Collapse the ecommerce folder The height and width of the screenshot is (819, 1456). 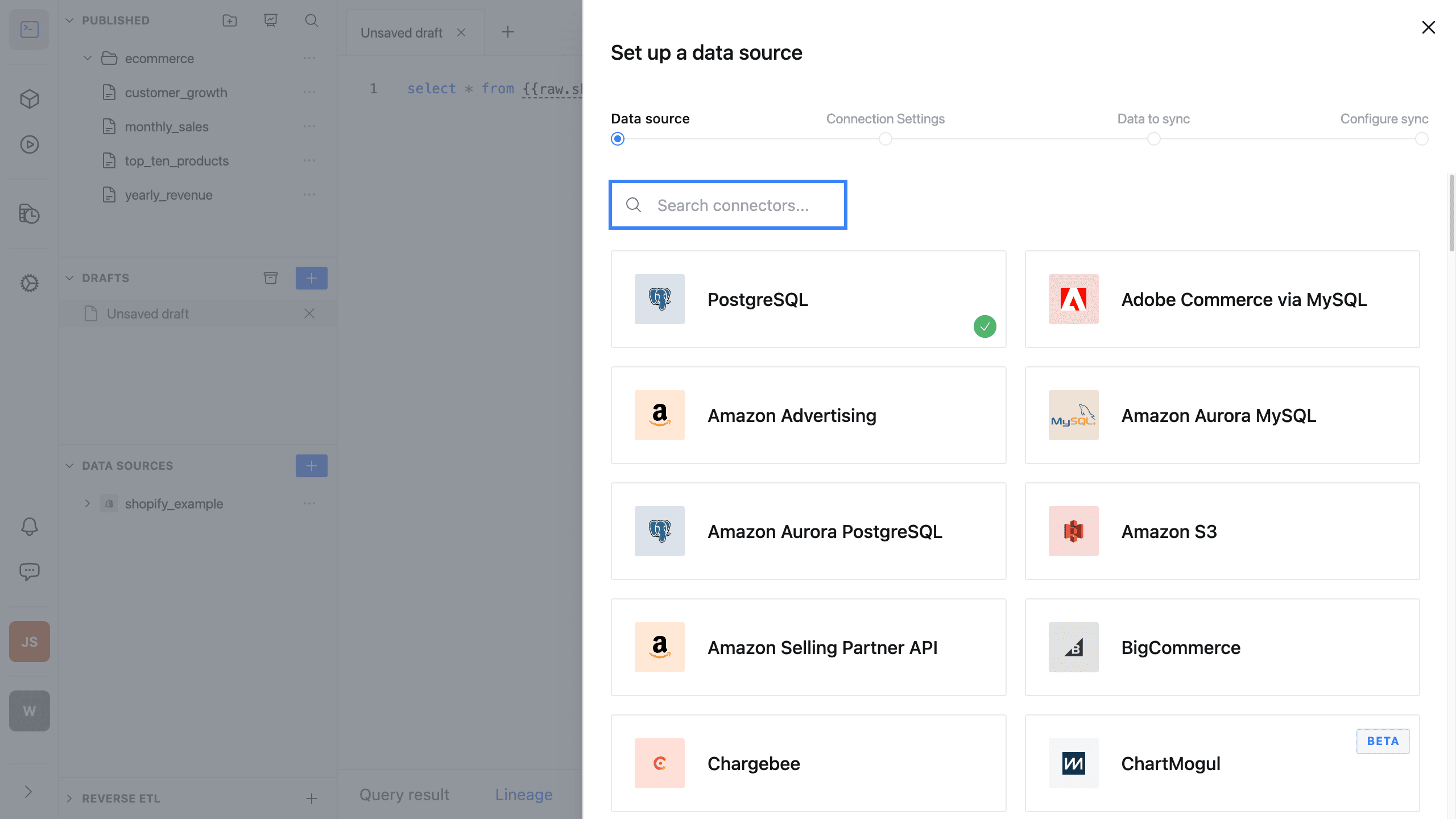coord(88,58)
